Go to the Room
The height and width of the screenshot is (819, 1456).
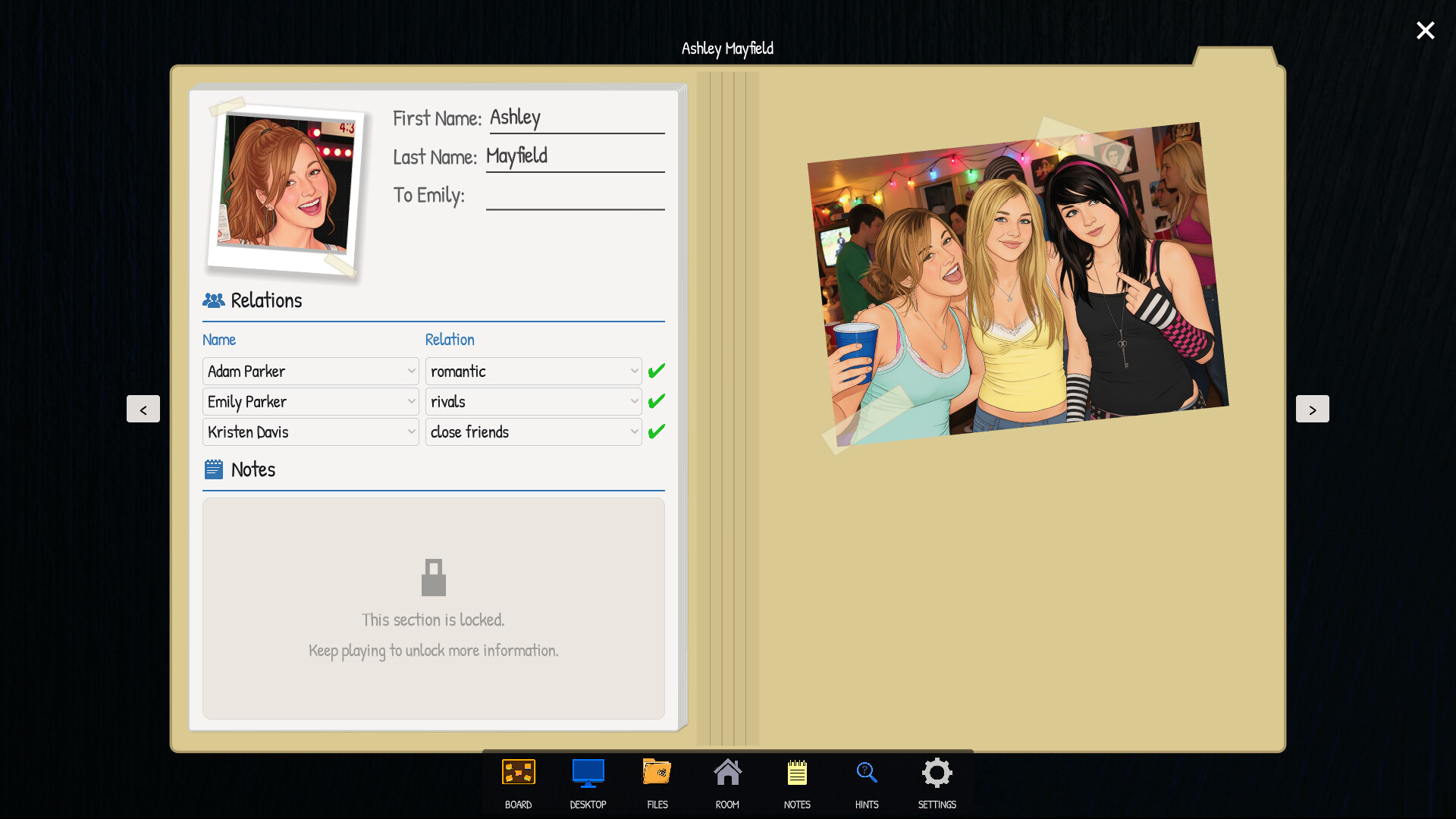pyautogui.click(x=727, y=783)
